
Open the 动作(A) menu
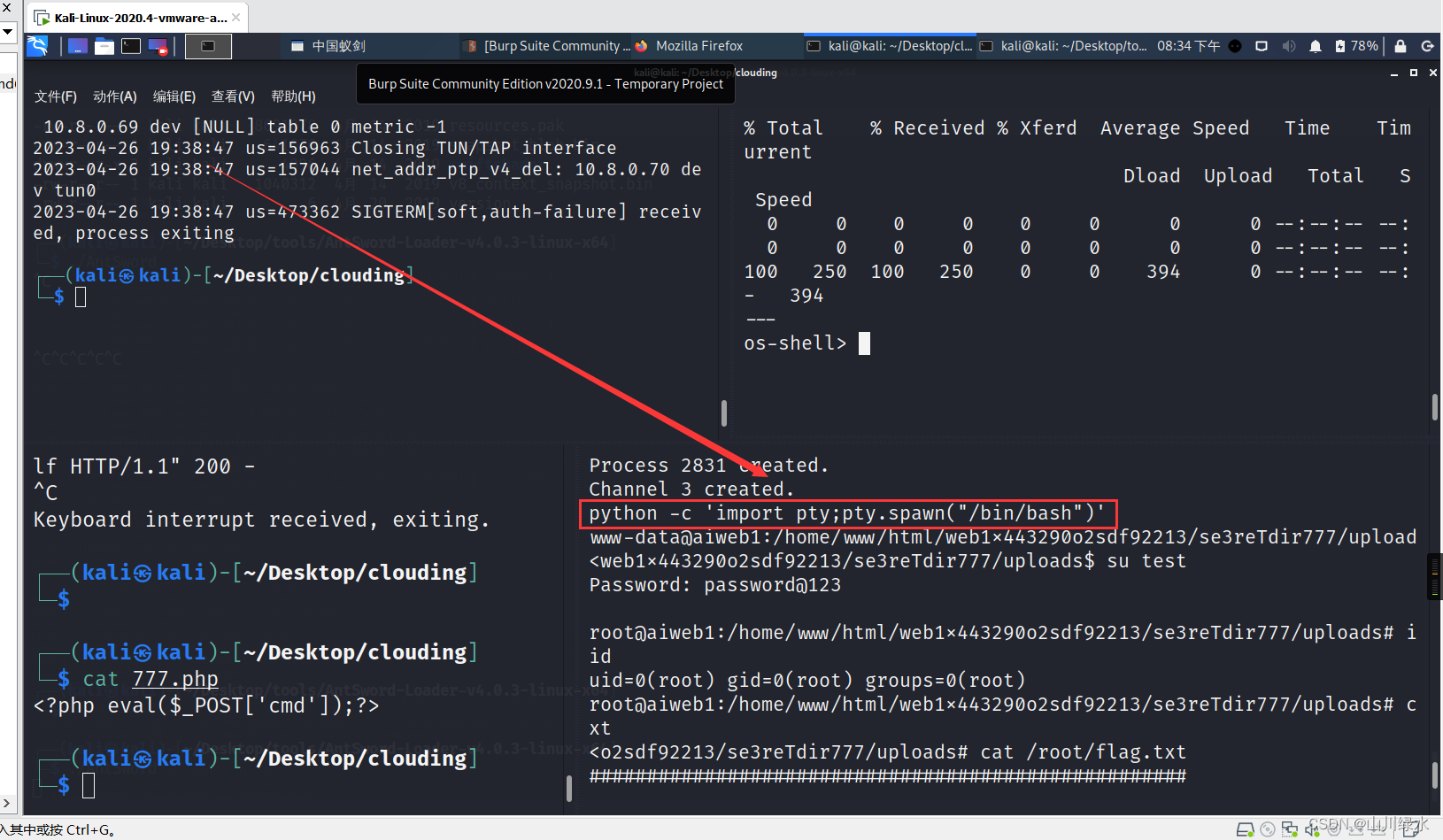(x=115, y=96)
